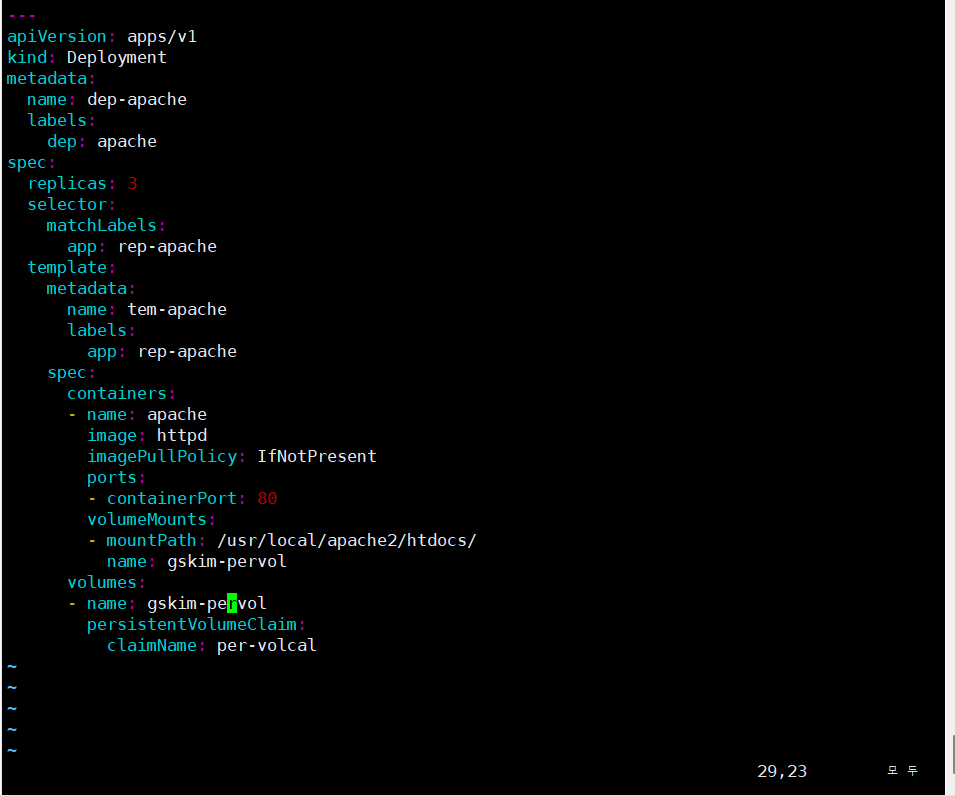Click the containerPort value 80
Image resolution: width=955 pixels, height=796 pixels.
(267, 499)
